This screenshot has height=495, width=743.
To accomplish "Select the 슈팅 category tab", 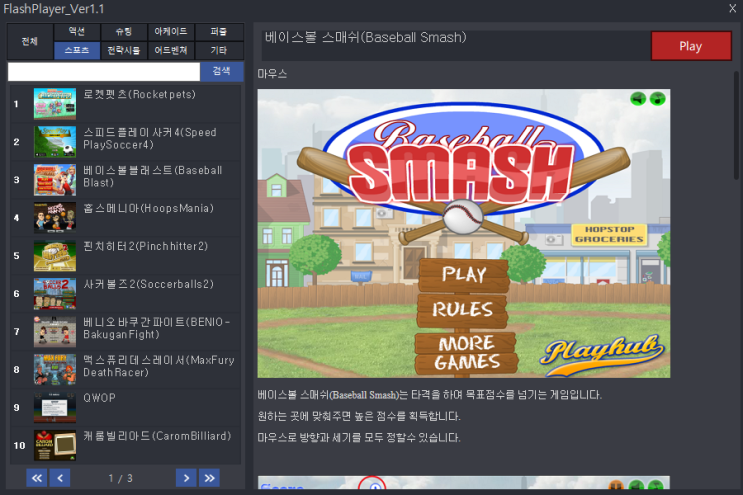I will click(124, 32).
